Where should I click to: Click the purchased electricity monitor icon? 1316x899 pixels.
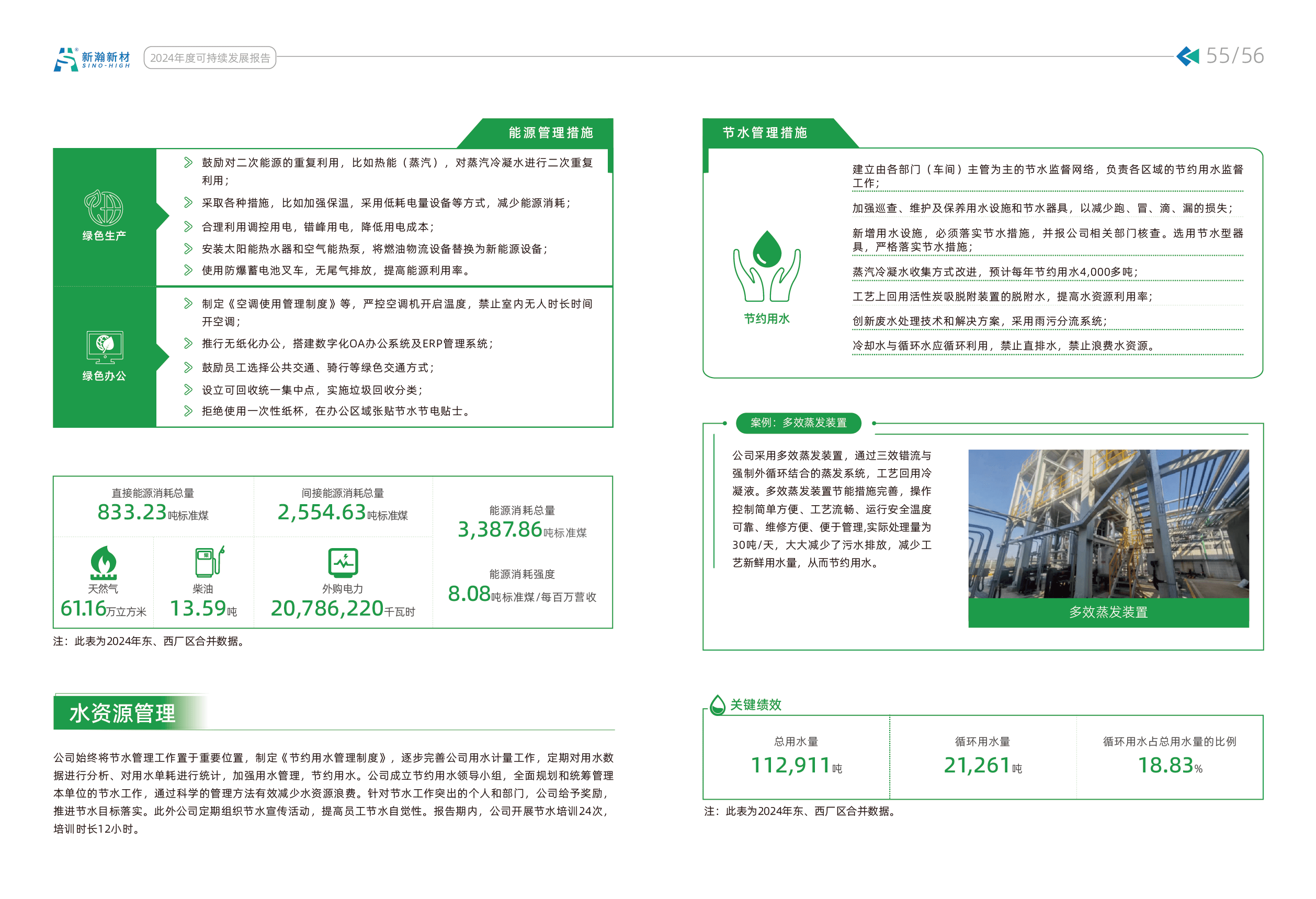coord(343,562)
